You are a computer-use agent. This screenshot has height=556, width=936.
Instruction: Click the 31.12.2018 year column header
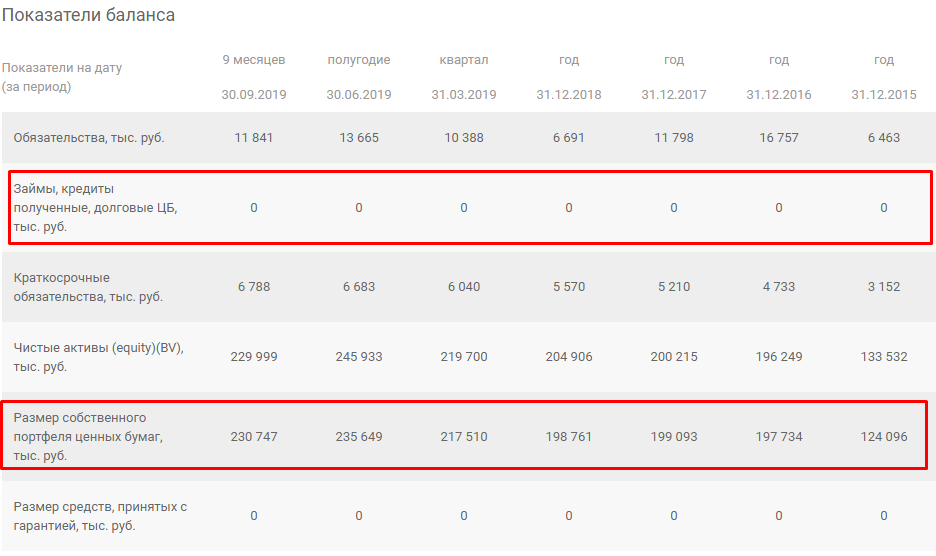pos(569,77)
